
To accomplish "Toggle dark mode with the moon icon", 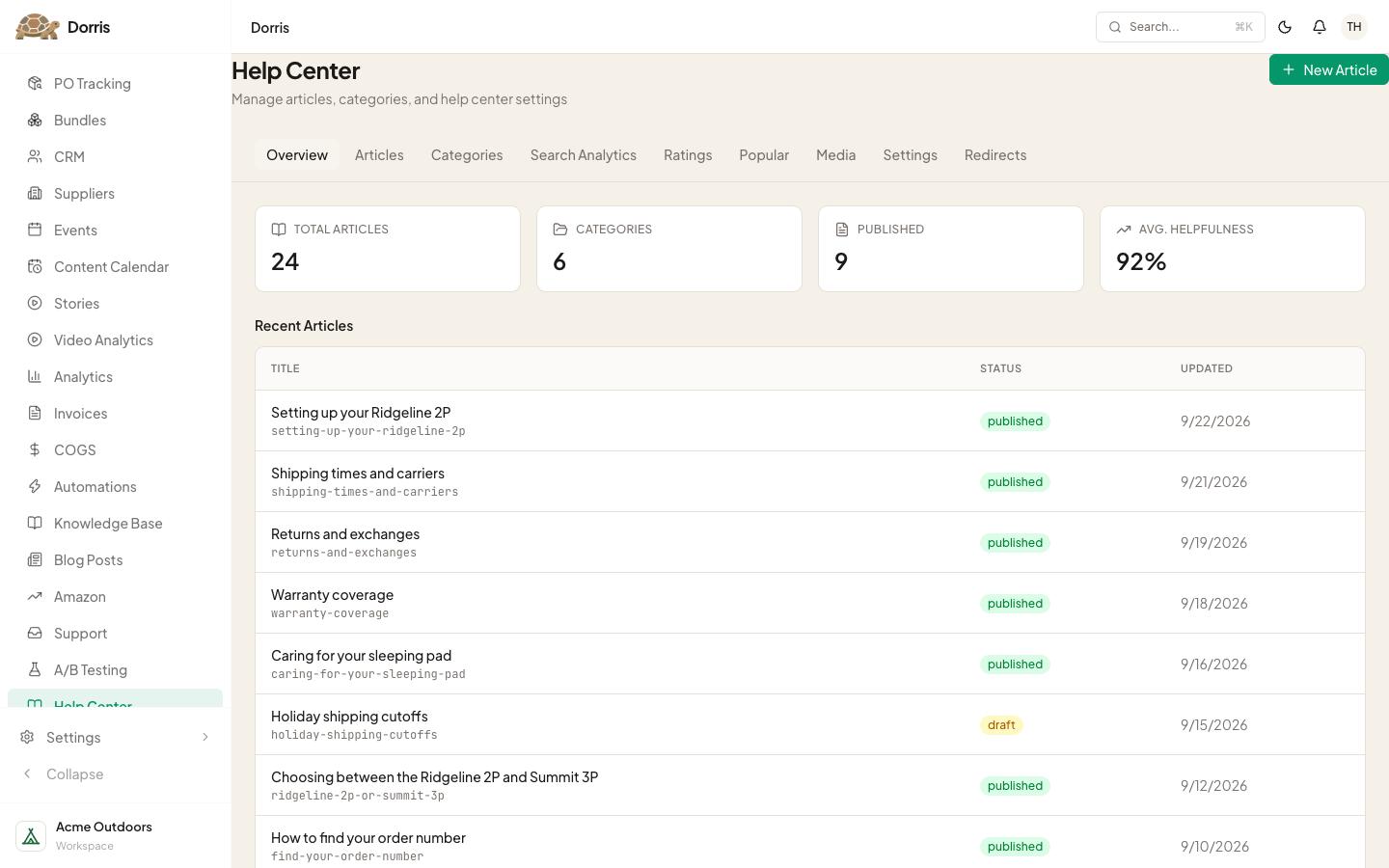I will point(1285,27).
